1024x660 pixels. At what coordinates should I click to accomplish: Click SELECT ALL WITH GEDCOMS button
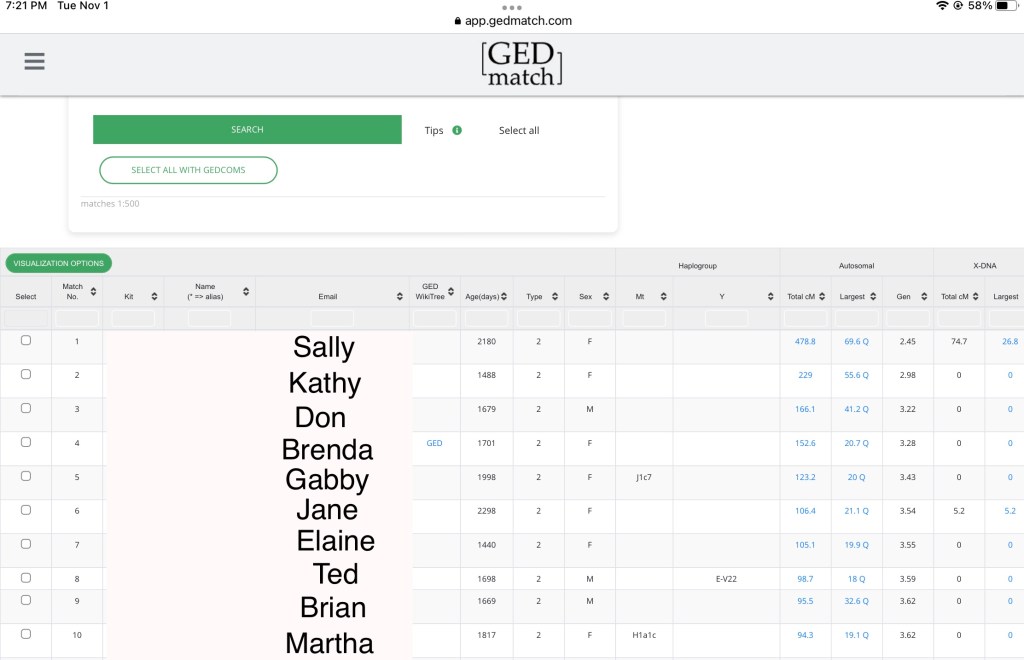tap(188, 170)
